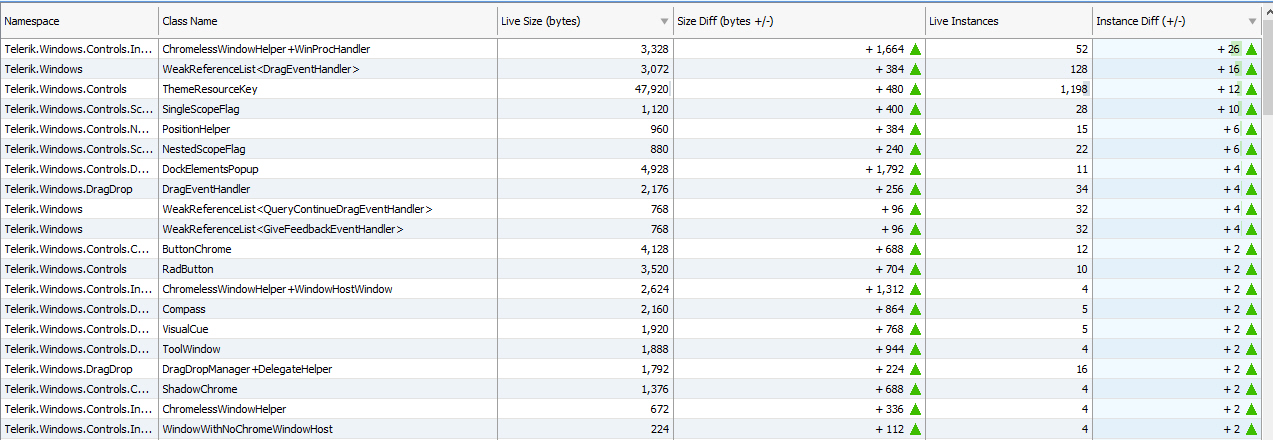Click the 2,624 live size value
This screenshot has width=1273, height=440.
(654, 289)
